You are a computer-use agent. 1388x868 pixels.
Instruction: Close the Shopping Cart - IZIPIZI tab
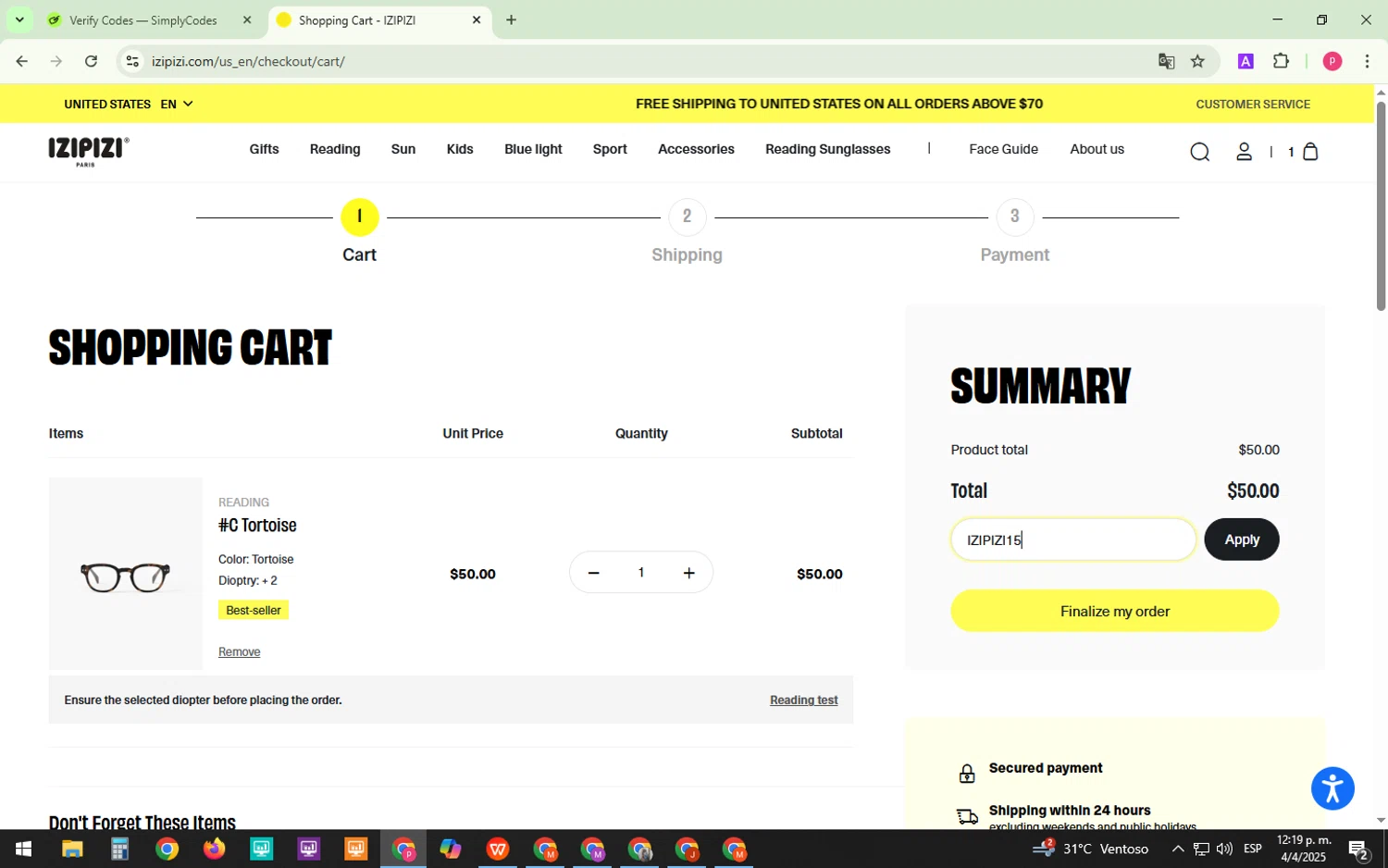click(477, 19)
